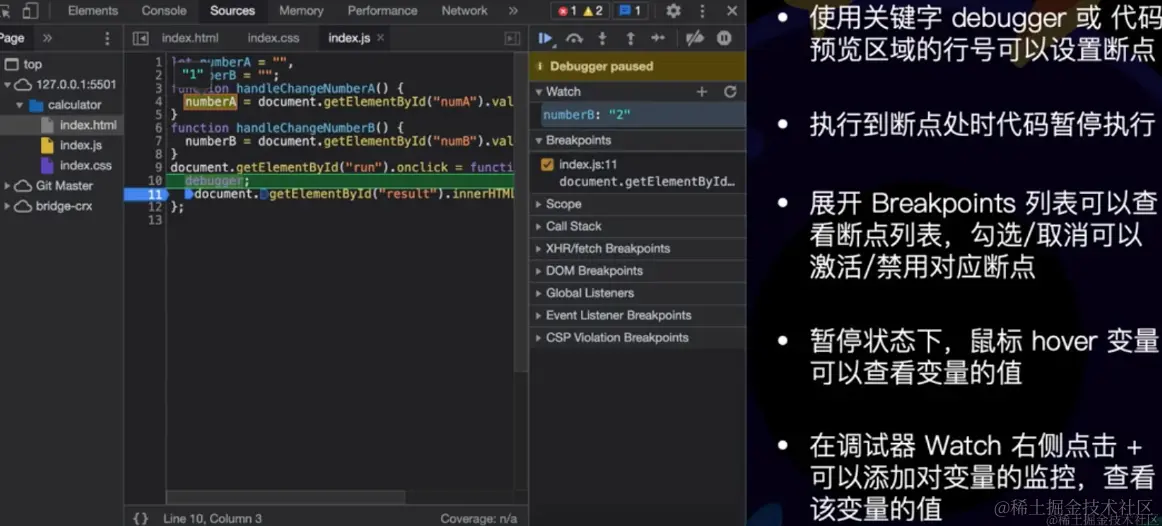
Task: Click line number 9 in gutter
Action: [x=159, y=167]
